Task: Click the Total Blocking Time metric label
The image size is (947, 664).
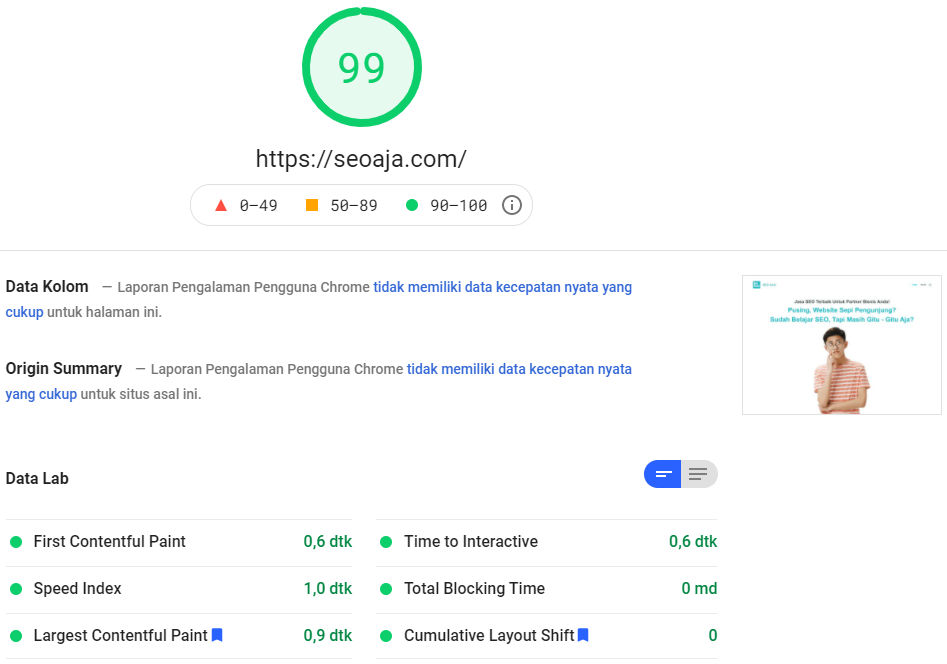Action: (474, 588)
